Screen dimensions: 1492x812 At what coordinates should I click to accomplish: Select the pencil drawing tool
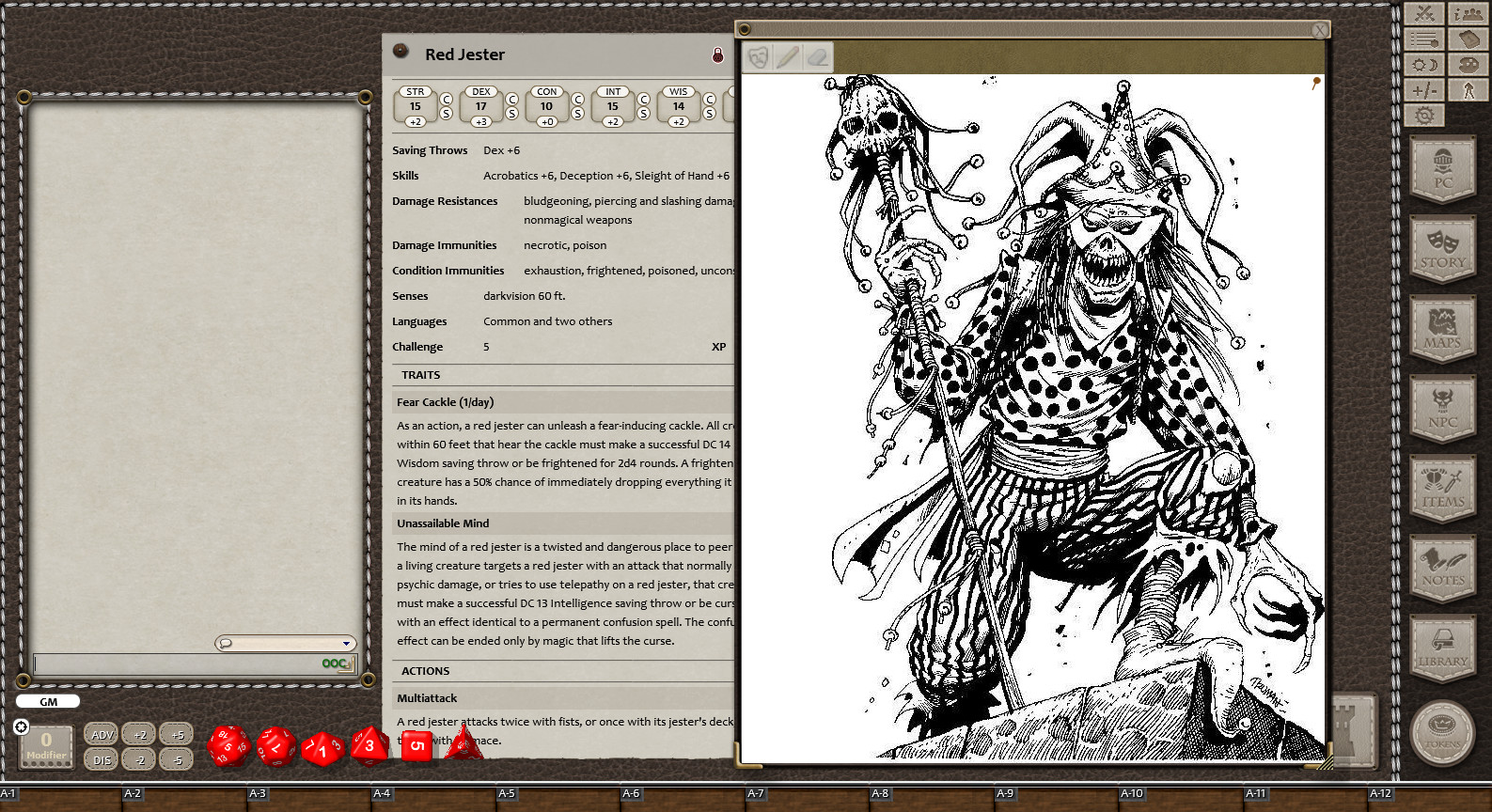[x=788, y=57]
